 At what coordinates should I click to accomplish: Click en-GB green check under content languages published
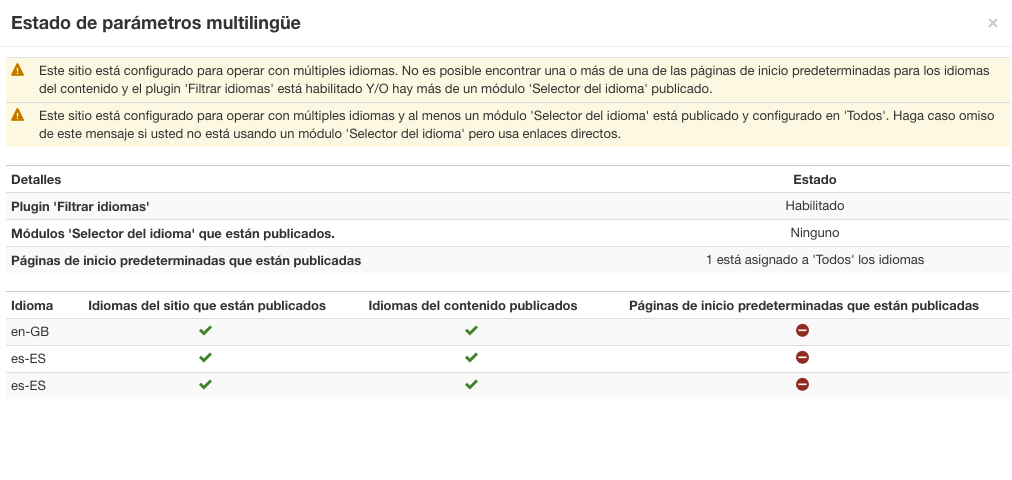click(471, 330)
